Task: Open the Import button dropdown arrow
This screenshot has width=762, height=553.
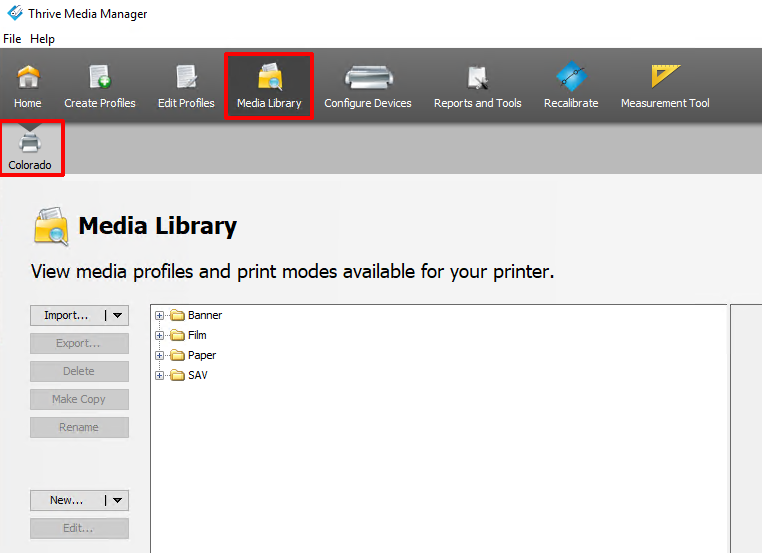Action: coord(118,315)
